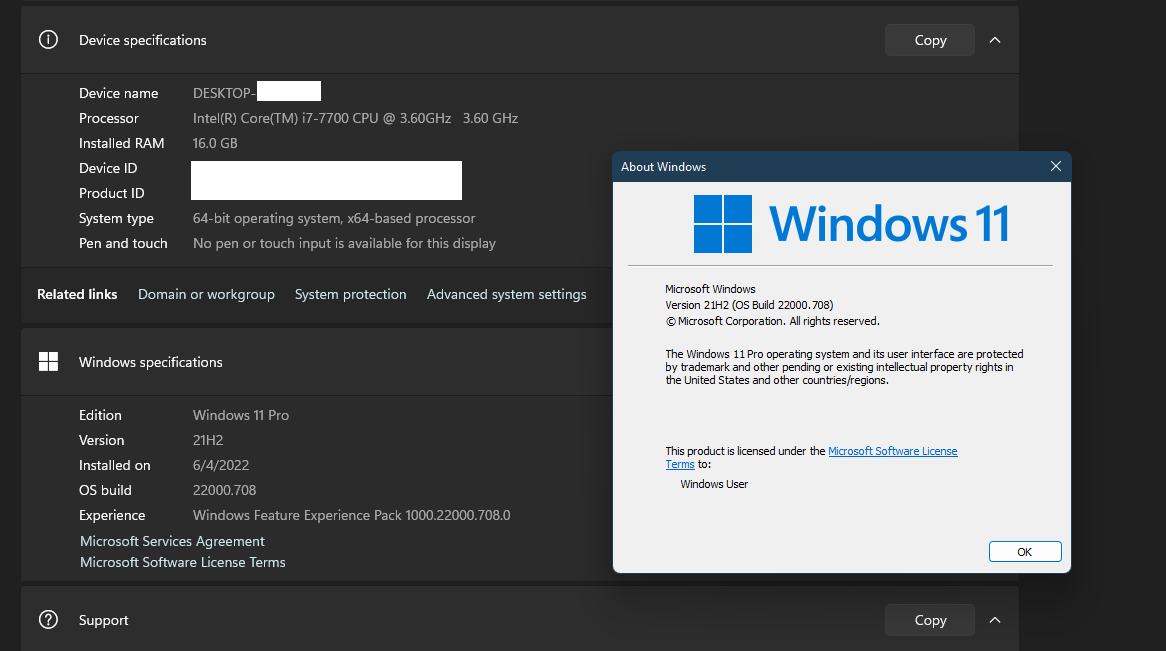Click the Windows specifications header title
This screenshot has height=651, width=1166.
(150, 362)
